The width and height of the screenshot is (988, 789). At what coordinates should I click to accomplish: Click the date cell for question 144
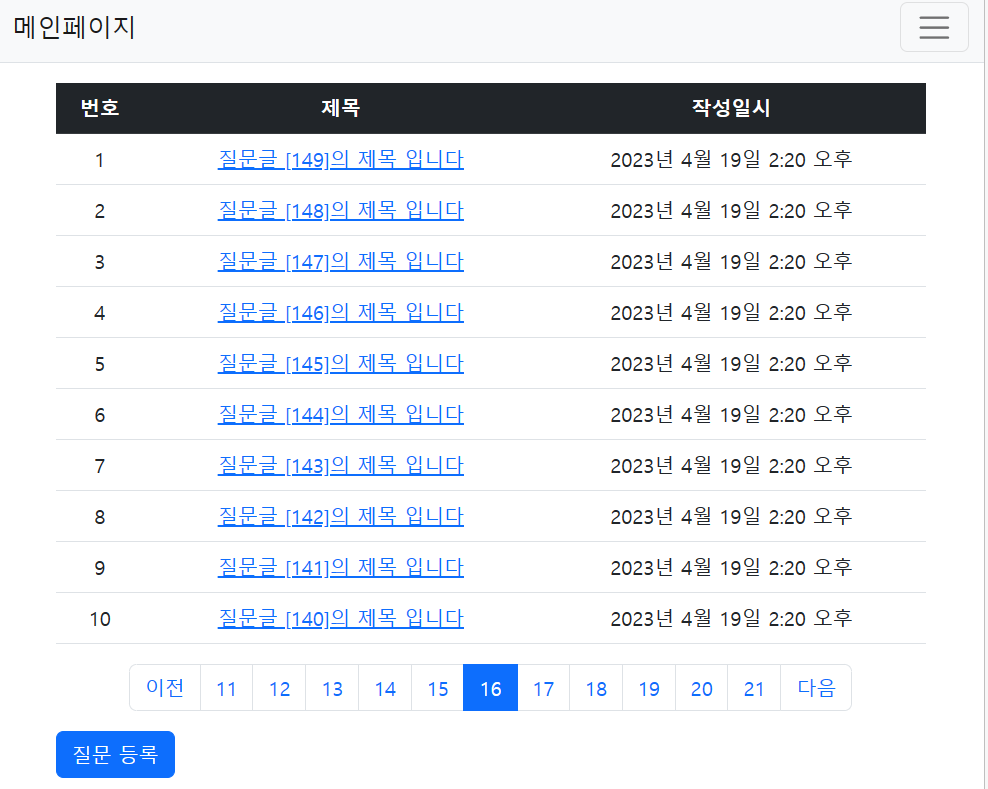pos(731,415)
